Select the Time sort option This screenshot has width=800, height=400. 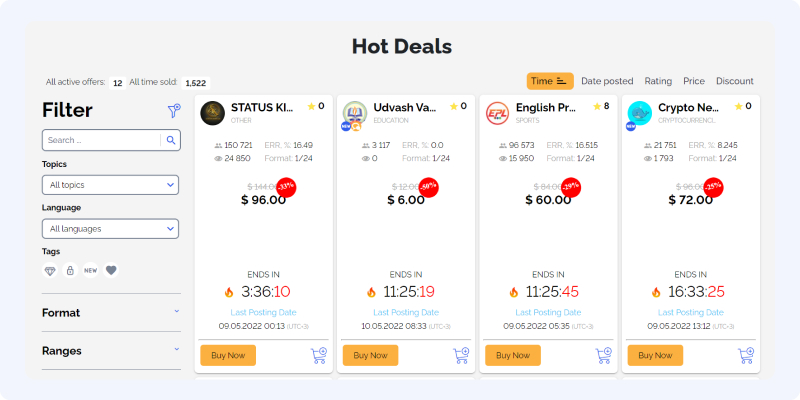point(550,81)
